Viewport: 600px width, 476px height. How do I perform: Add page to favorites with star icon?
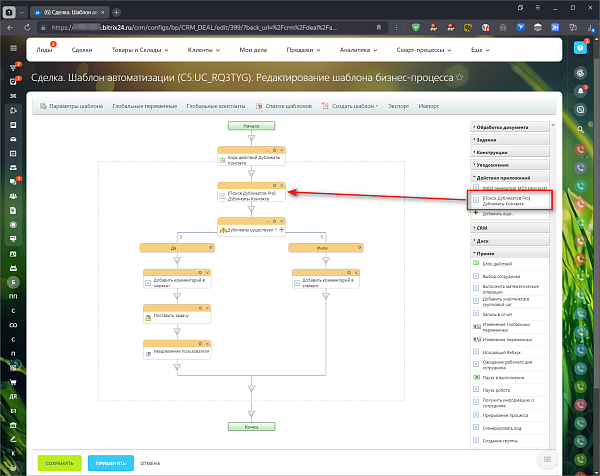(x=460, y=77)
